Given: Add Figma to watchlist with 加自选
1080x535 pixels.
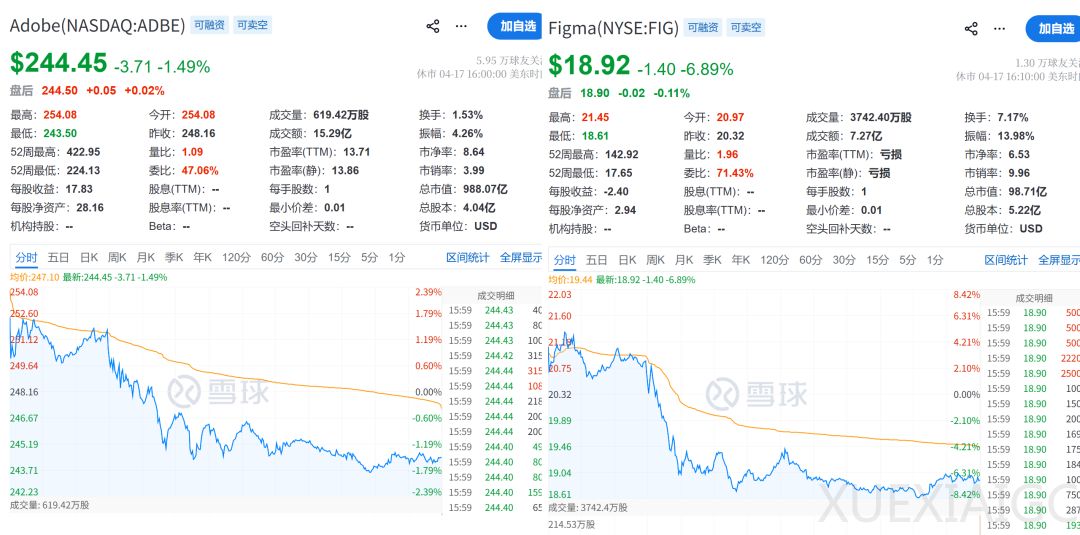Looking at the screenshot, I should click(x=1054, y=29).
